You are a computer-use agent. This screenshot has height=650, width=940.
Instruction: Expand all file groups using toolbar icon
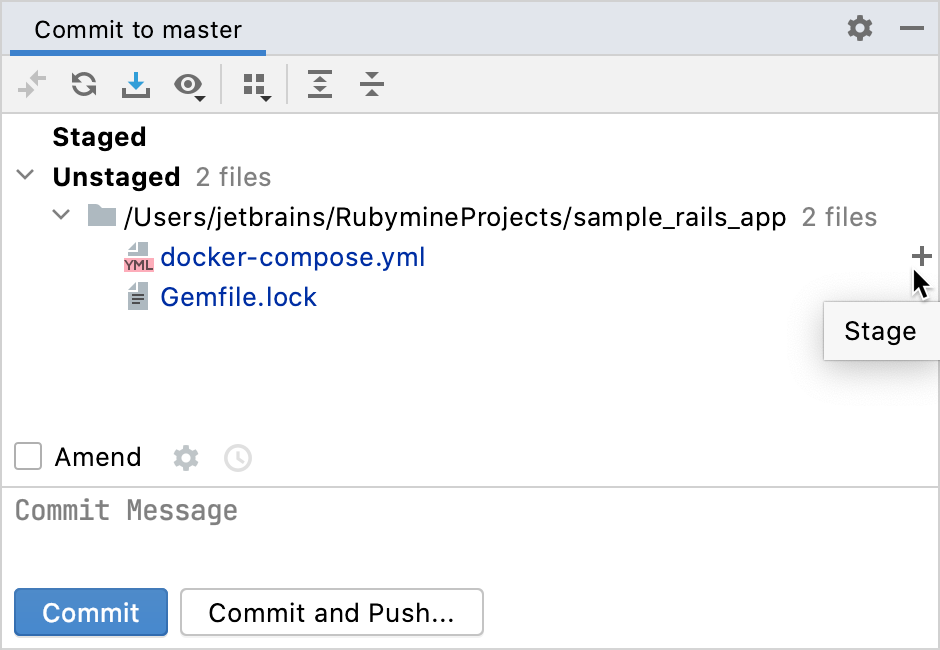319,85
